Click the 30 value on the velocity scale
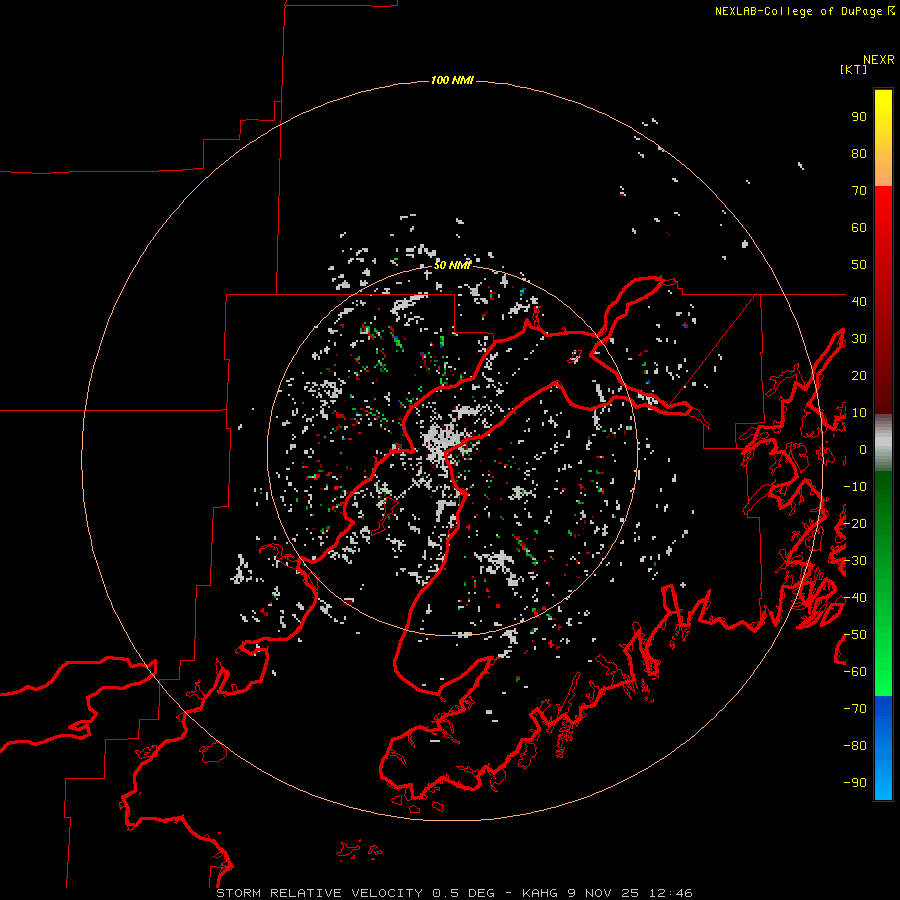 click(x=859, y=339)
